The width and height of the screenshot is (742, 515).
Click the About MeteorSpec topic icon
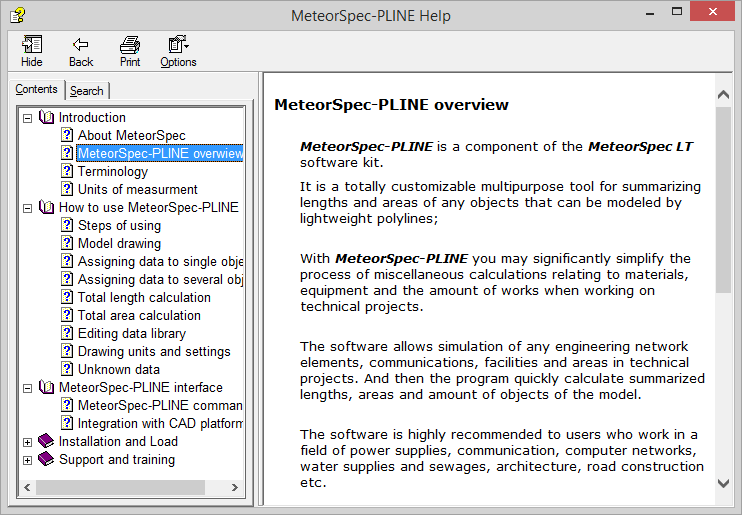[x=67, y=135]
